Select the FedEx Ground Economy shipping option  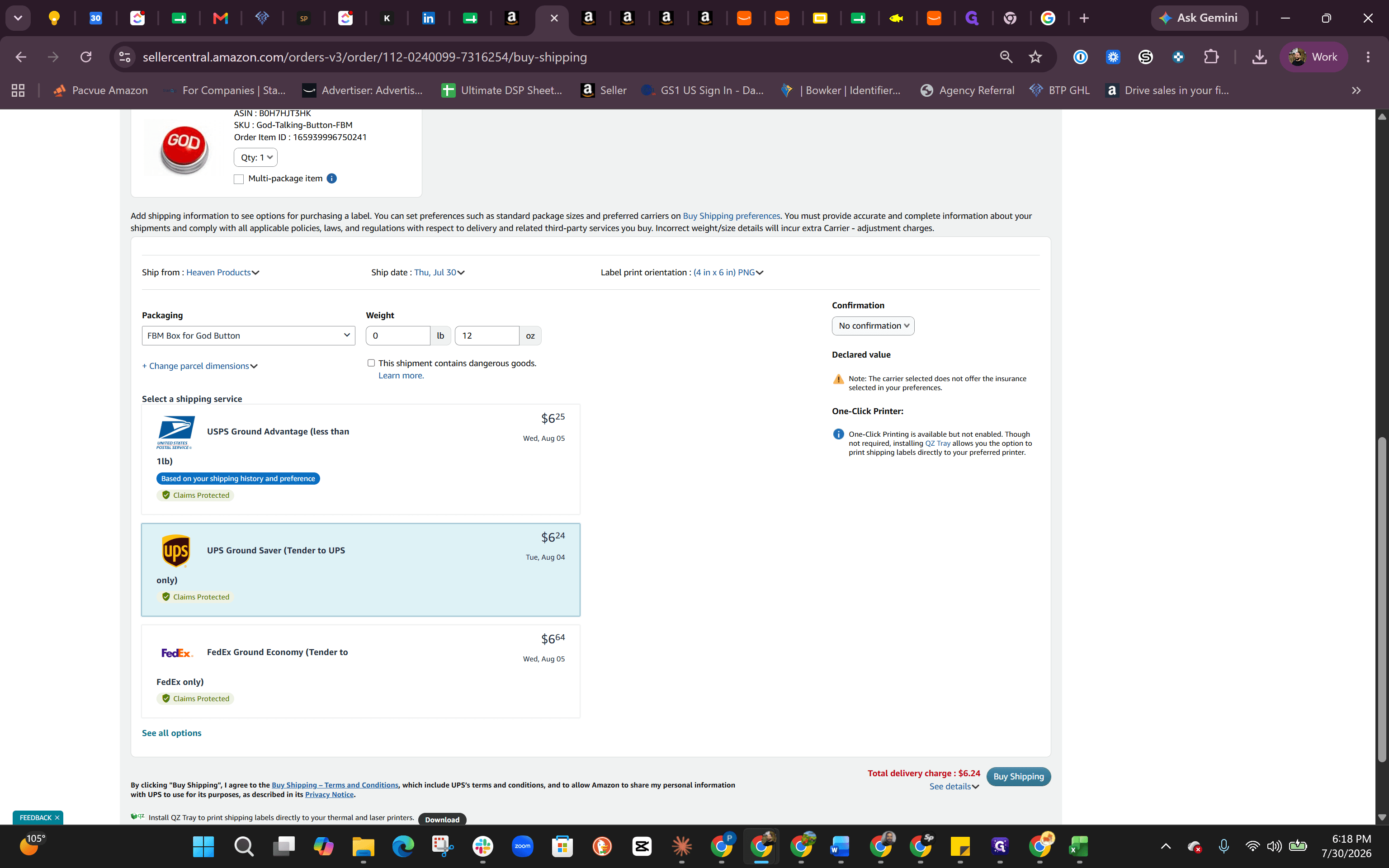[x=360, y=671]
